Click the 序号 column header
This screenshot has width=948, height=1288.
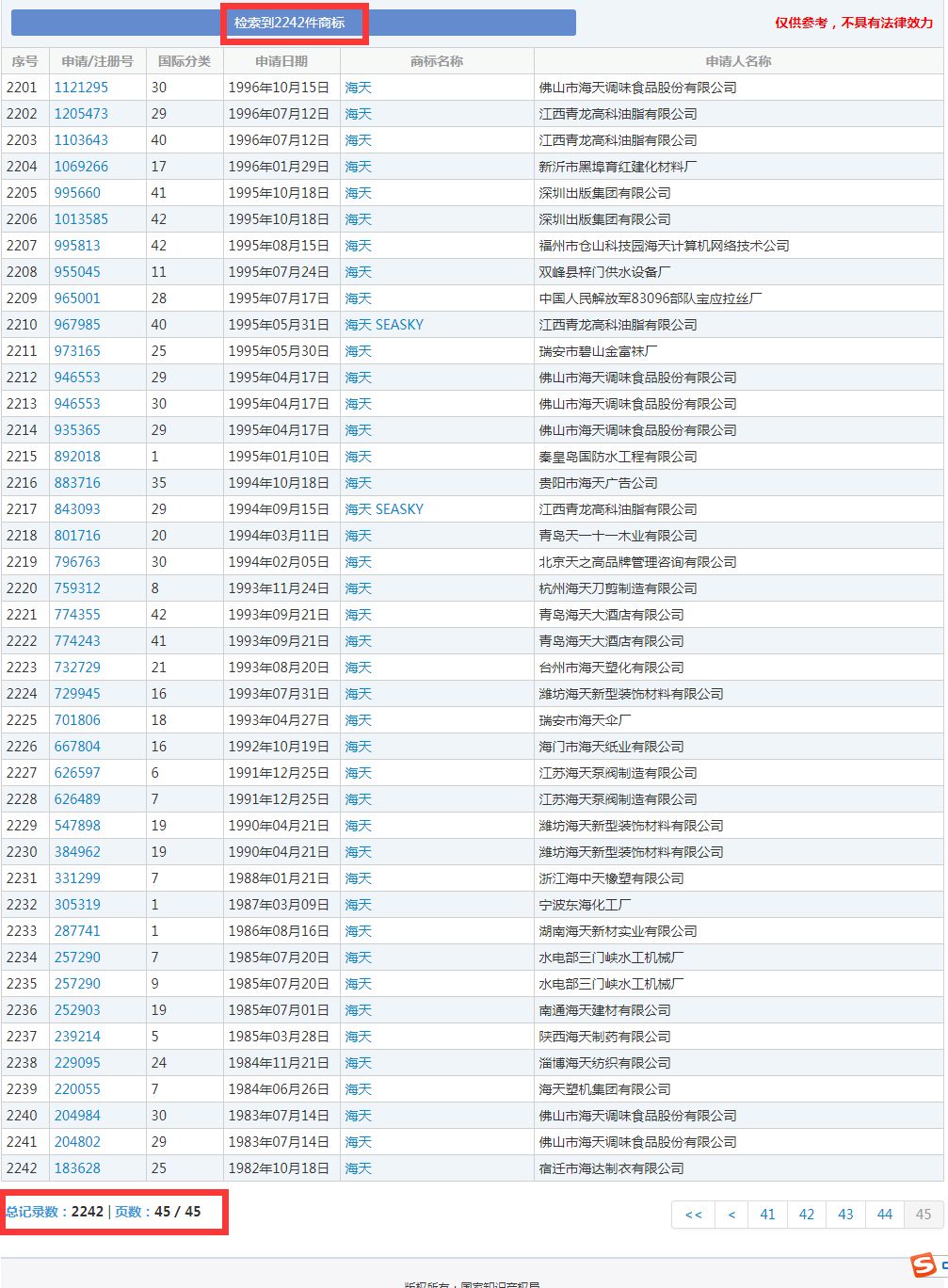24,61
